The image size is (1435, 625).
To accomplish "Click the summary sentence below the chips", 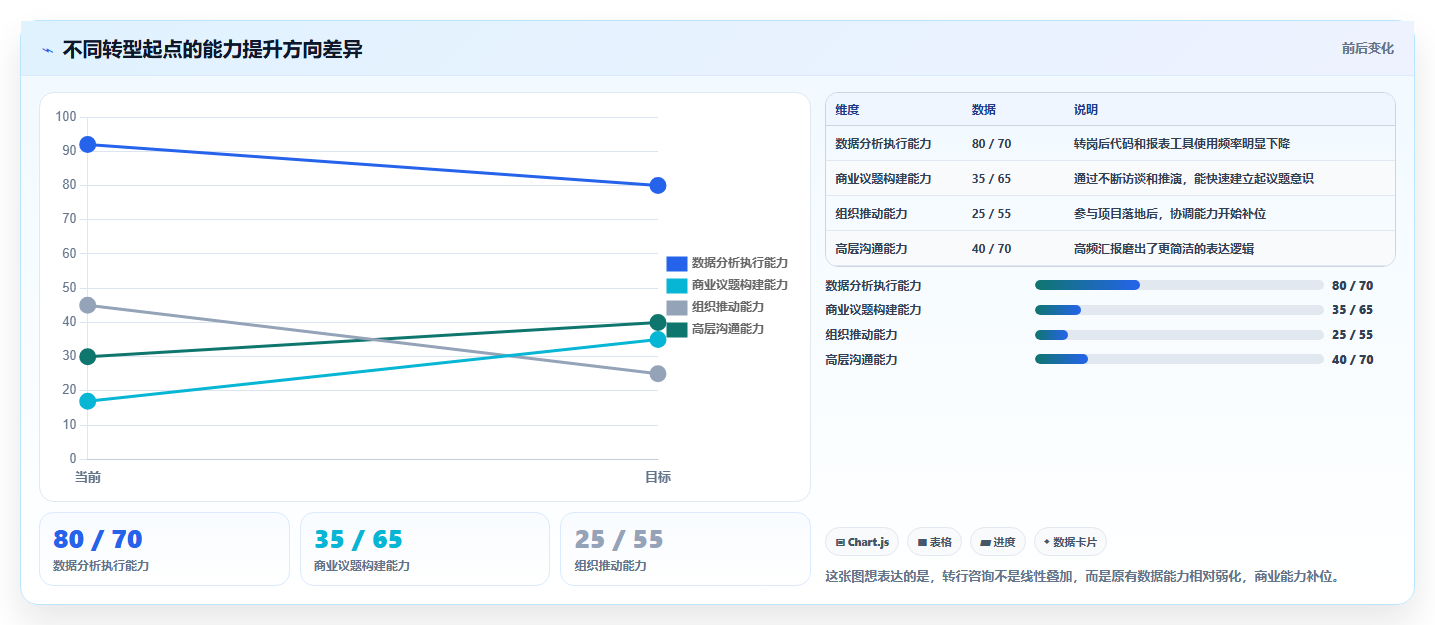I will [x=1082, y=576].
